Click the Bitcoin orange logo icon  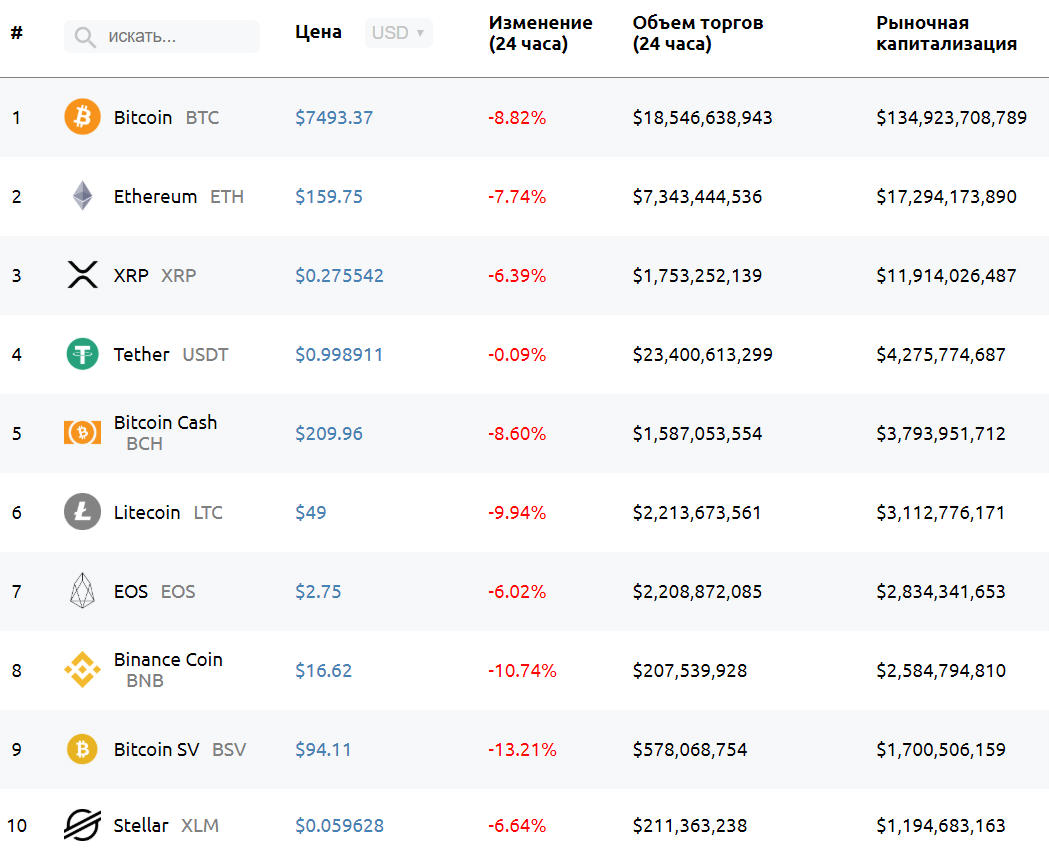[x=82, y=117]
